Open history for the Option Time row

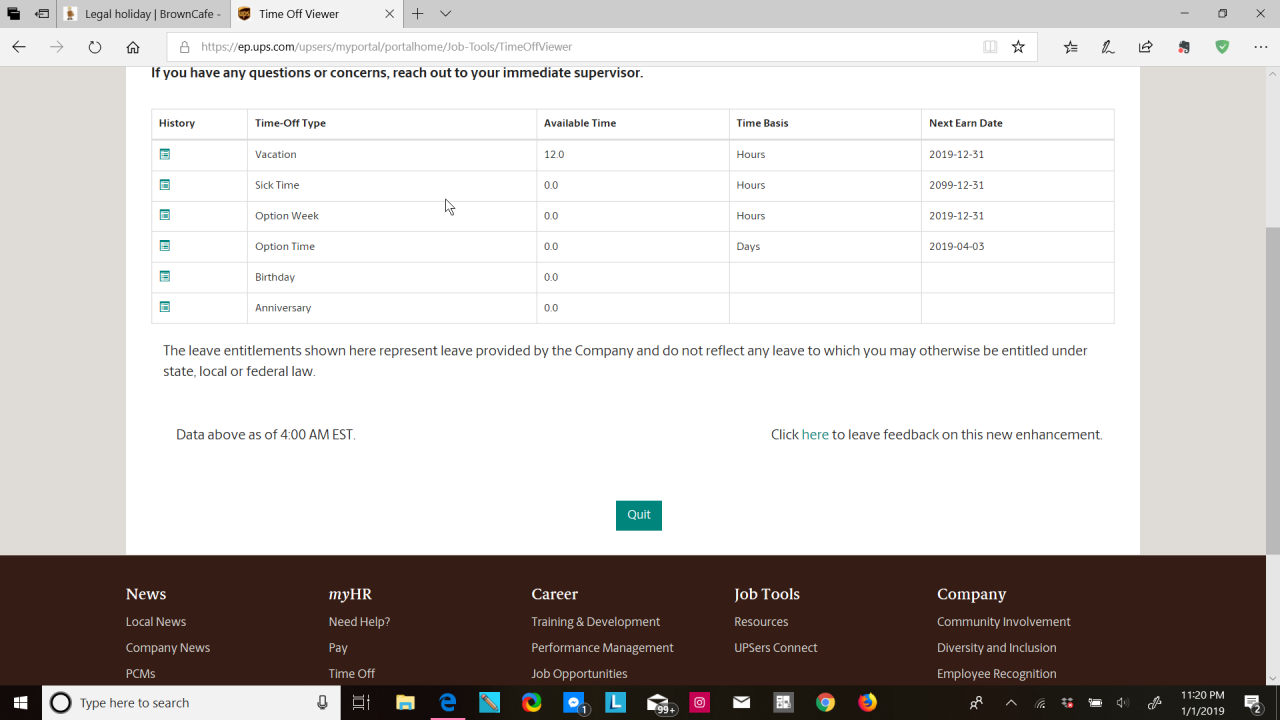point(165,246)
